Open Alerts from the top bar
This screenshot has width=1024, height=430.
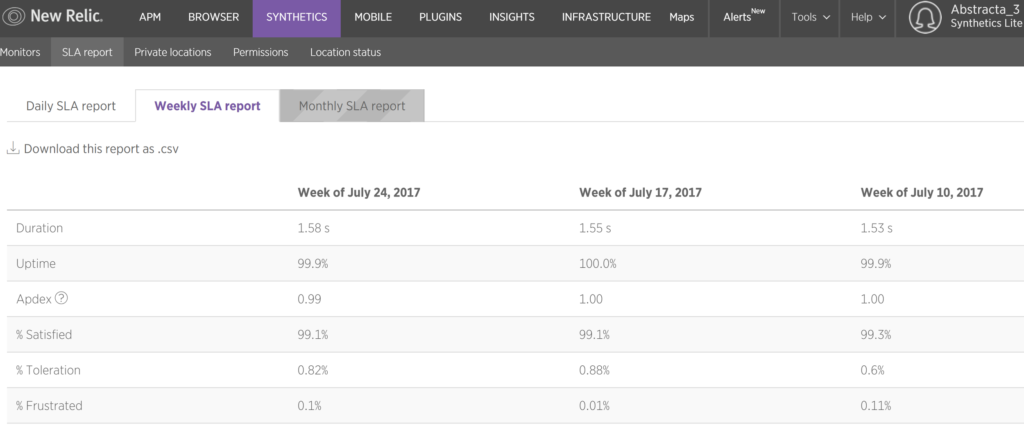[743, 17]
